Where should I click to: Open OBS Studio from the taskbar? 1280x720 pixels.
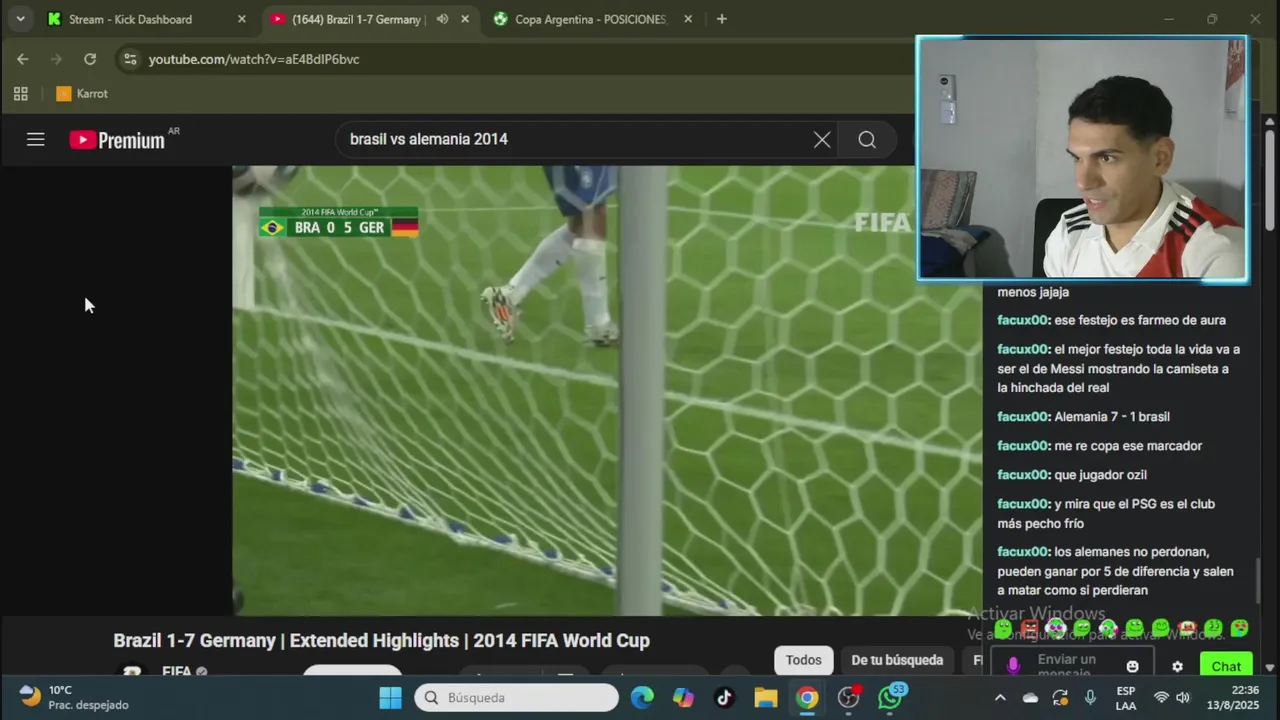click(x=849, y=698)
